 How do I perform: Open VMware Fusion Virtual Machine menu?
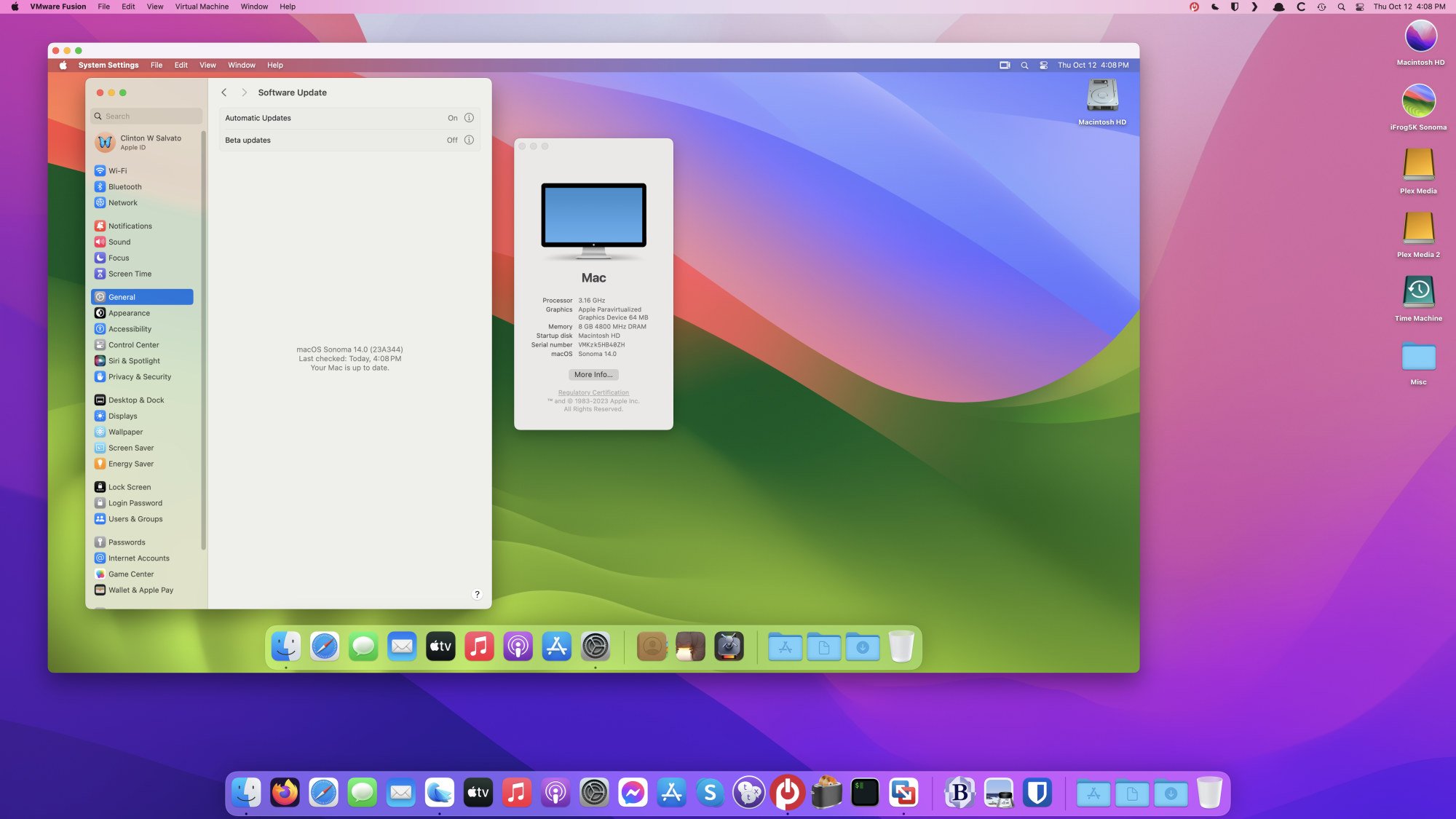click(x=202, y=7)
